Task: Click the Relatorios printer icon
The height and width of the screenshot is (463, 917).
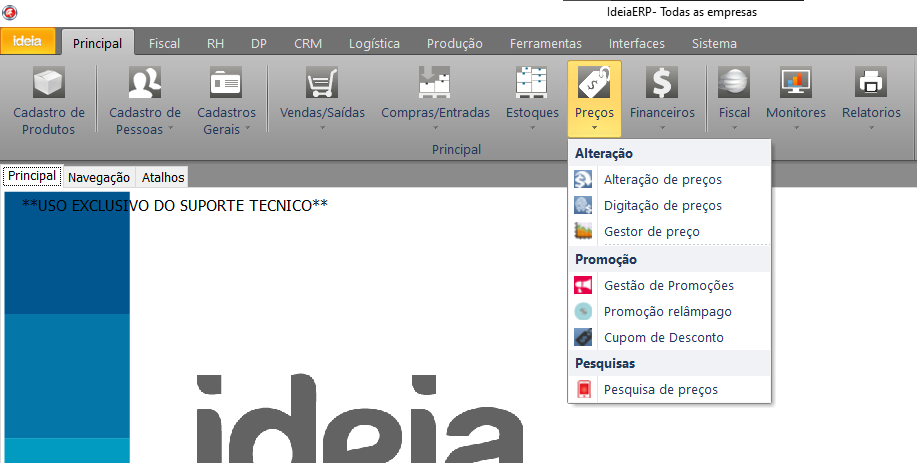Action: (870, 82)
